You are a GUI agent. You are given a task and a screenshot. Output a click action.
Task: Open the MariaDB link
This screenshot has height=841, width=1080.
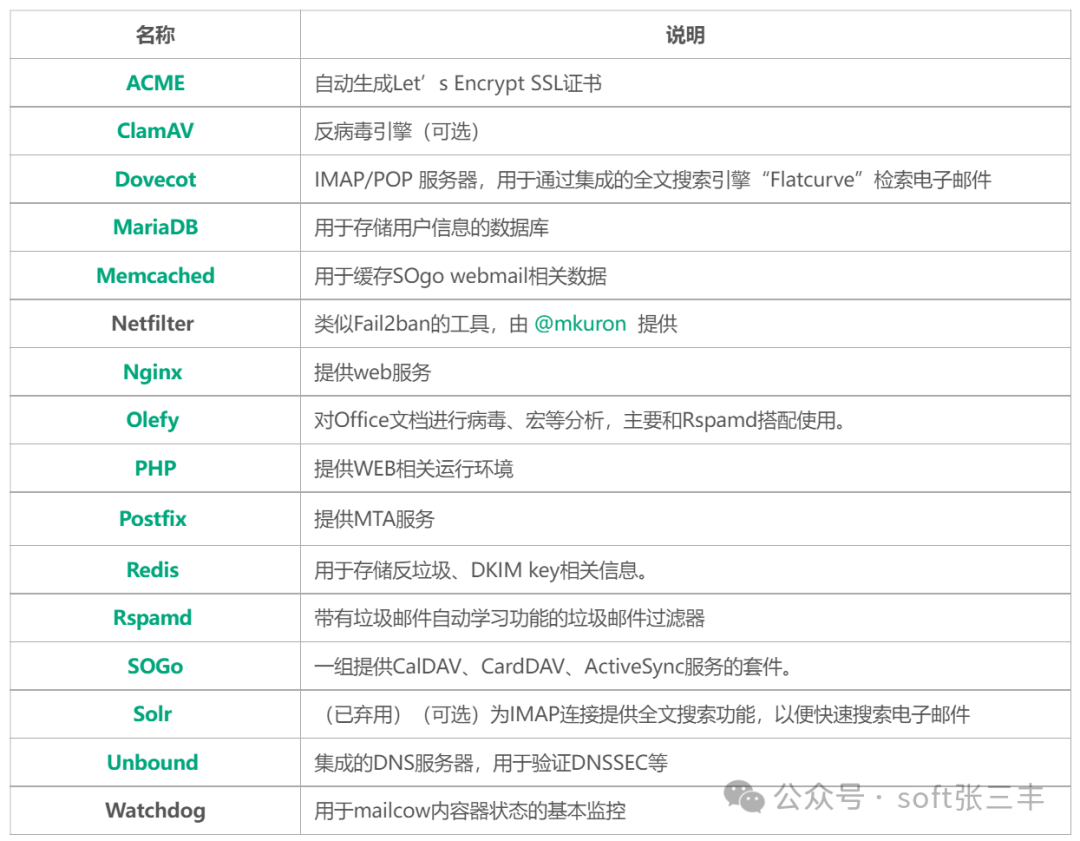(x=155, y=227)
